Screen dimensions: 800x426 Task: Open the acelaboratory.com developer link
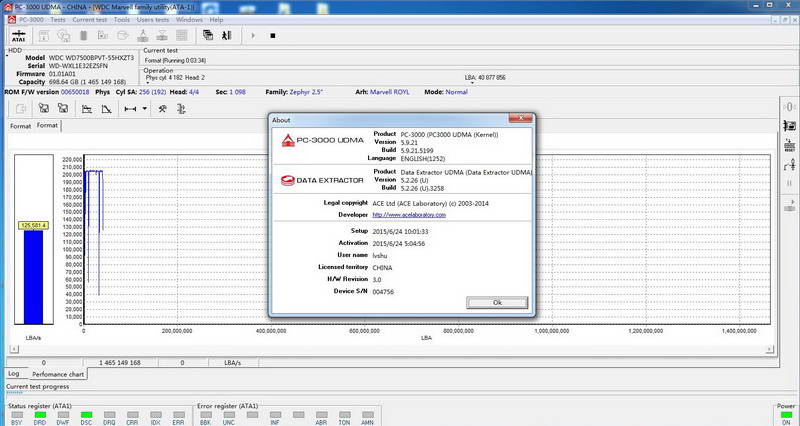[409, 215]
